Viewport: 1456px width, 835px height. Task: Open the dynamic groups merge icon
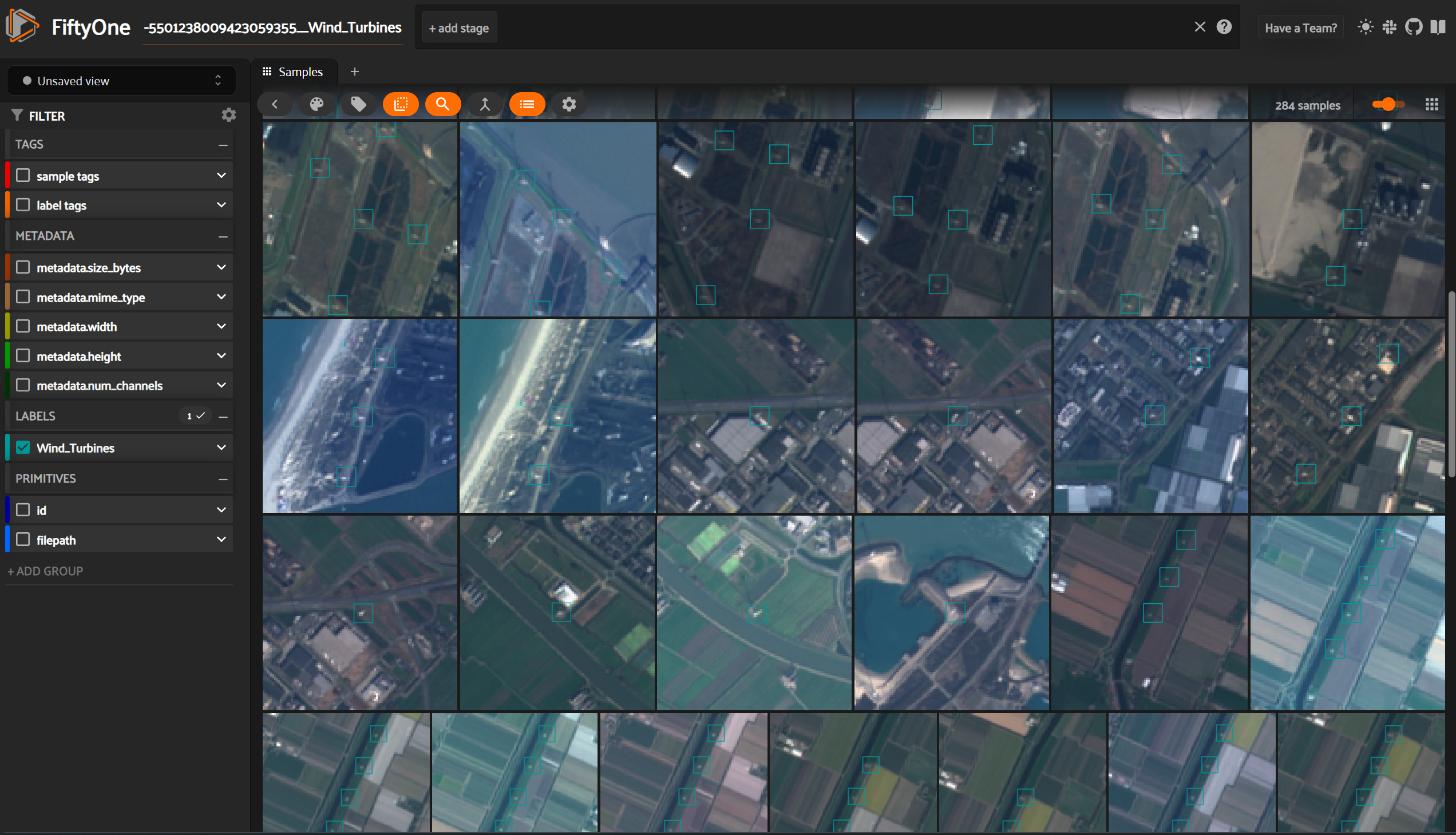pyautogui.click(x=485, y=104)
